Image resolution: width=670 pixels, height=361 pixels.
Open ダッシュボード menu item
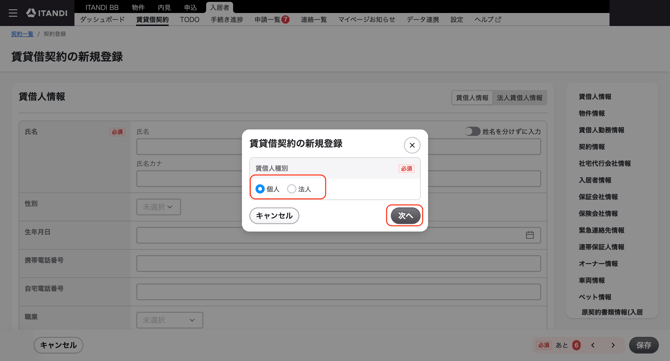103,20
